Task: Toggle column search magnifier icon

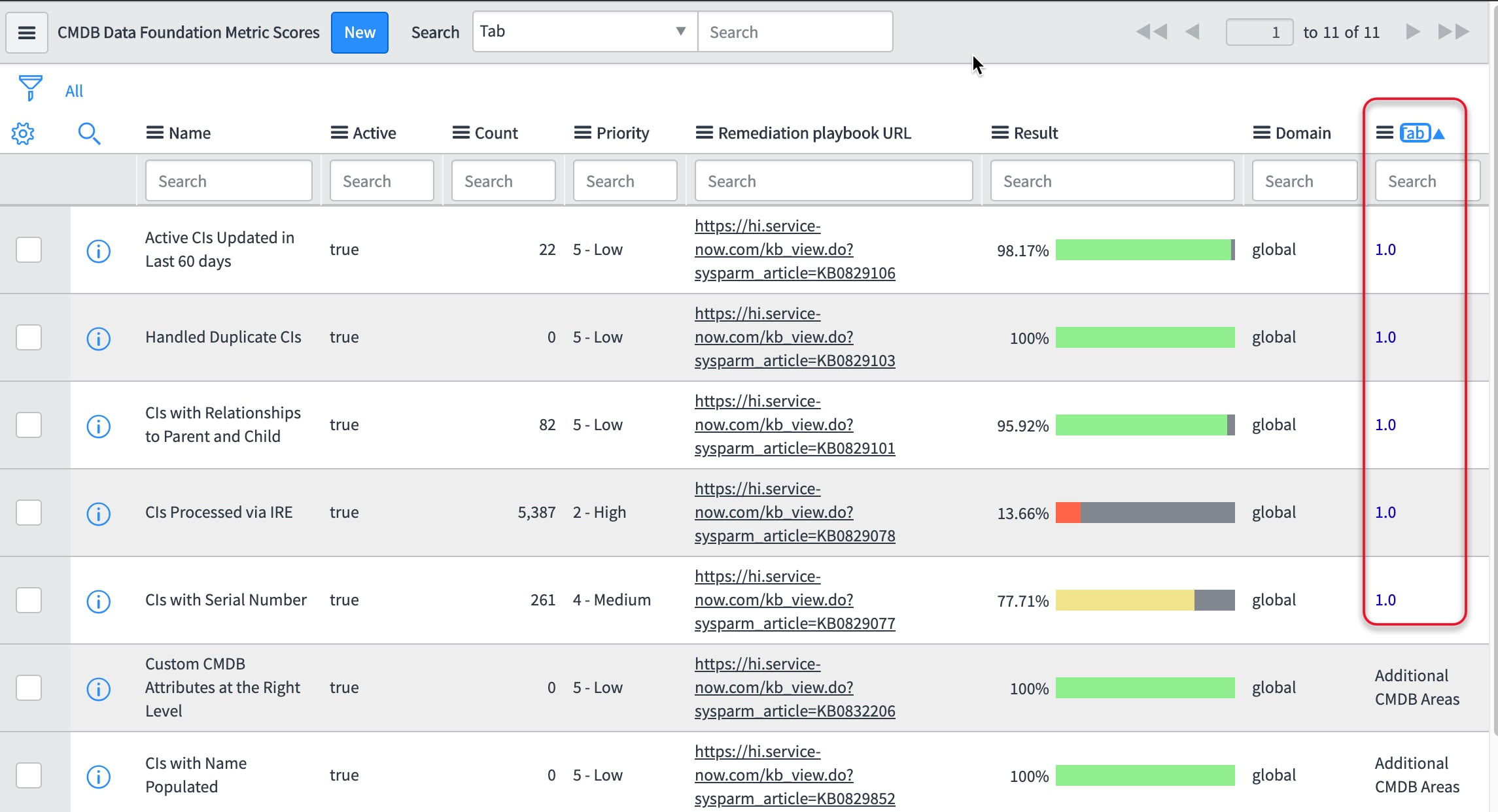Action: [89, 133]
